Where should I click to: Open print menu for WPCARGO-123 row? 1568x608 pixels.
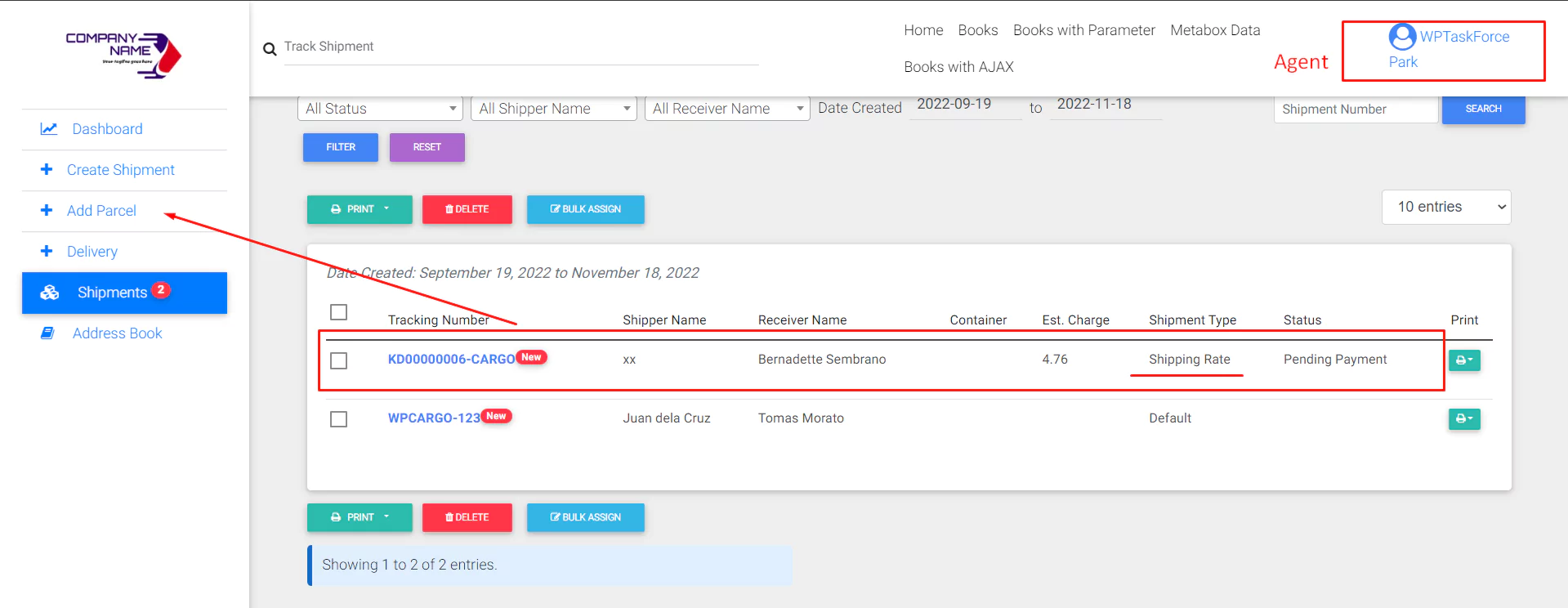tap(1464, 419)
